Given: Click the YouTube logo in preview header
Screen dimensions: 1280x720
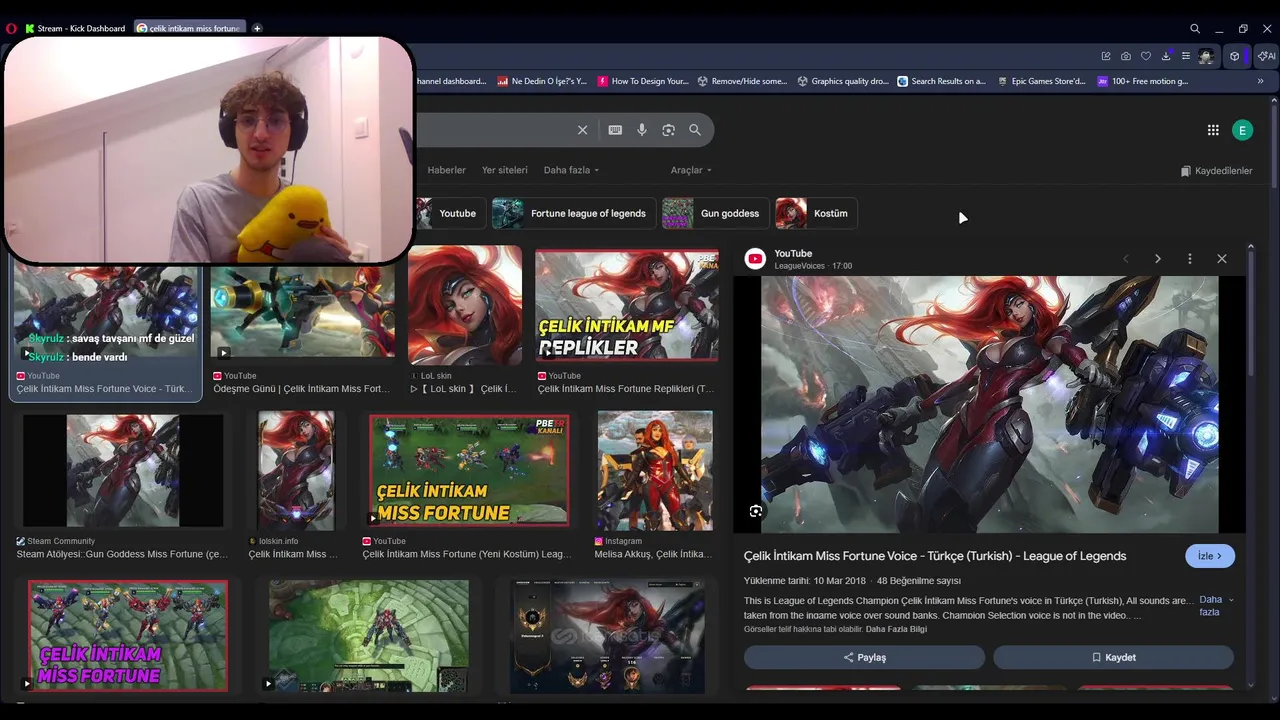Looking at the screenshot, I should click(755, 259).
